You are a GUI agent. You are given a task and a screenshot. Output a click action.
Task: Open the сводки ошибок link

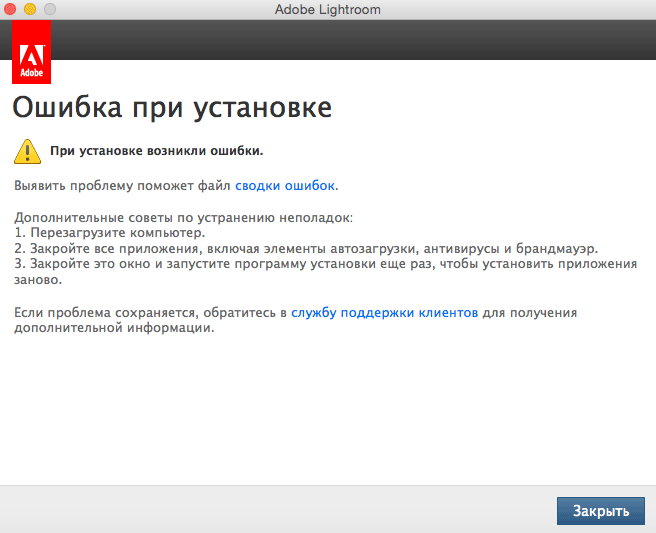tap(285, 185)
